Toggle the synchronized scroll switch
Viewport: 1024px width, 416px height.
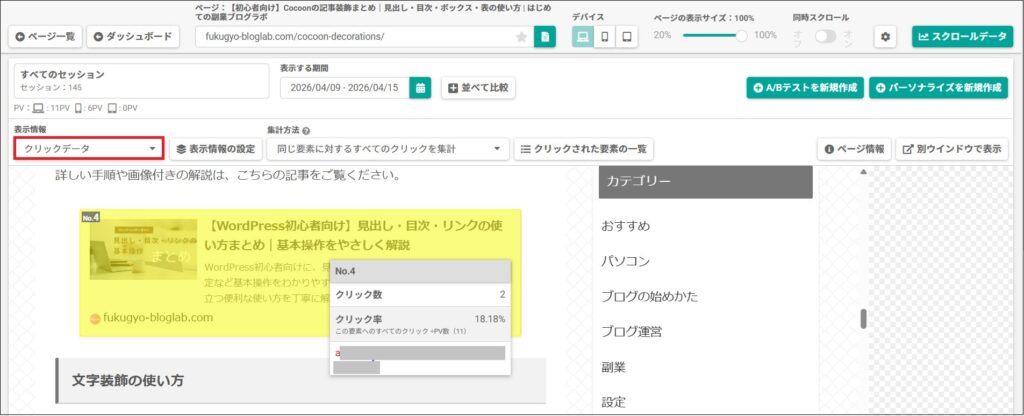click(825, 37)
